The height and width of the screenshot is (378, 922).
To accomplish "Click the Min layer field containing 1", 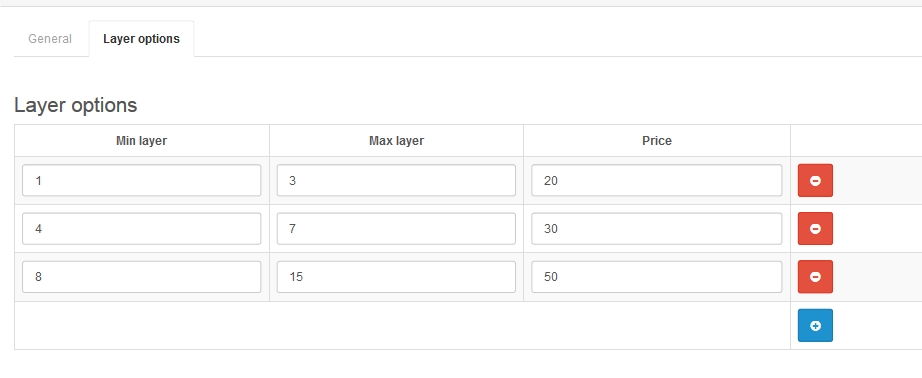I will [x=142, y=180].
